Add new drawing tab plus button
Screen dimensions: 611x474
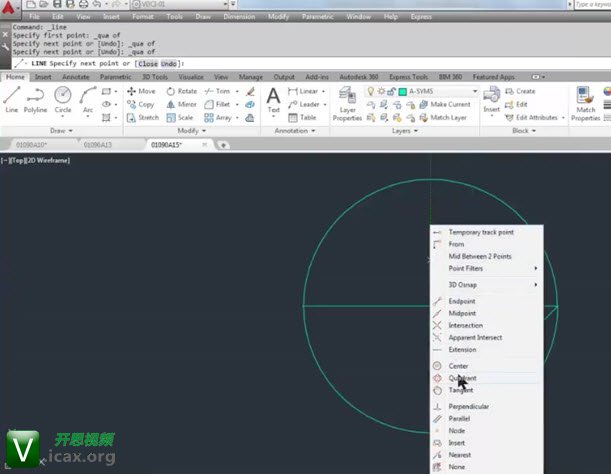223,145
